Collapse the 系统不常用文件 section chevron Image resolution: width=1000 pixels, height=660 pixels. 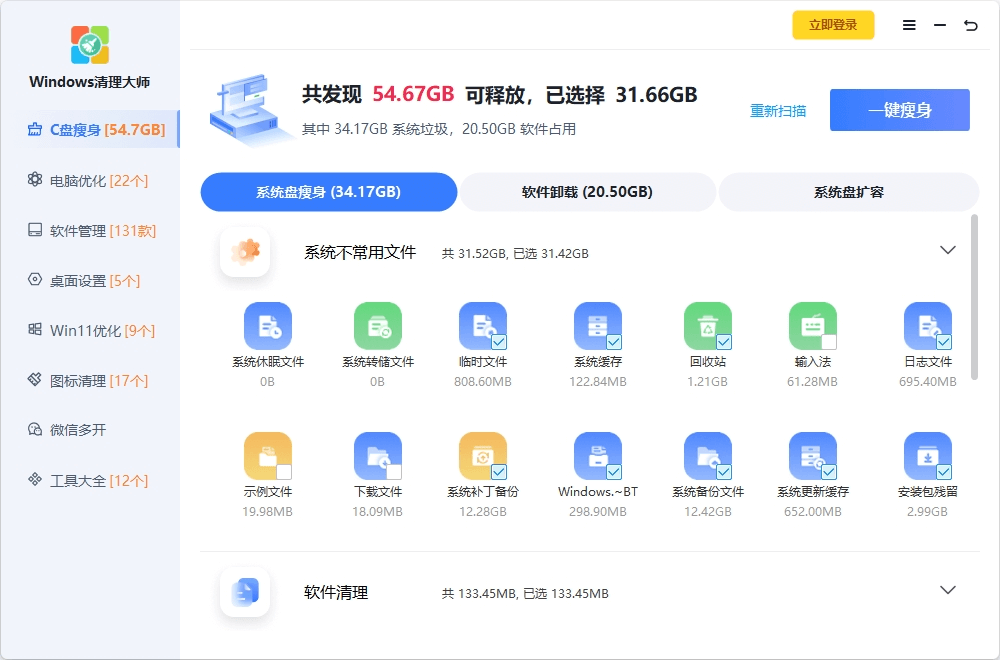tap(948, 250)
